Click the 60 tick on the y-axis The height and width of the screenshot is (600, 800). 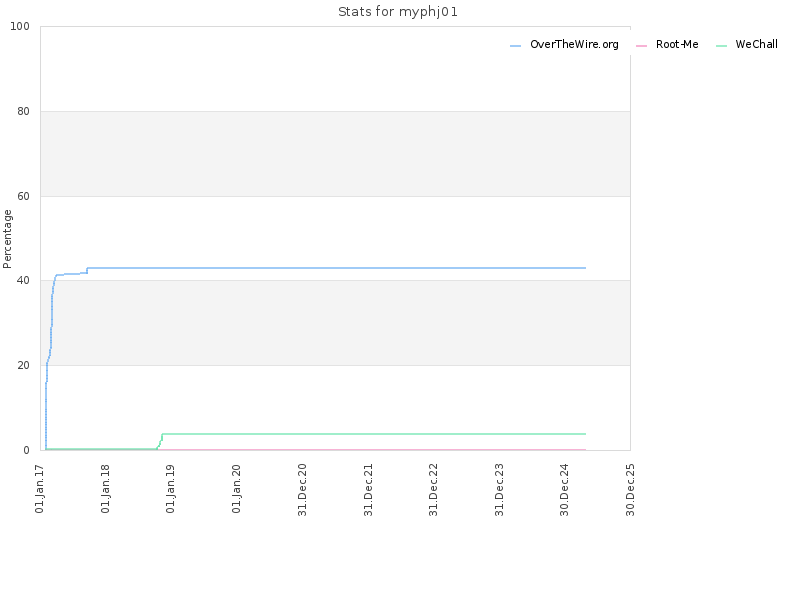[23, 196]
